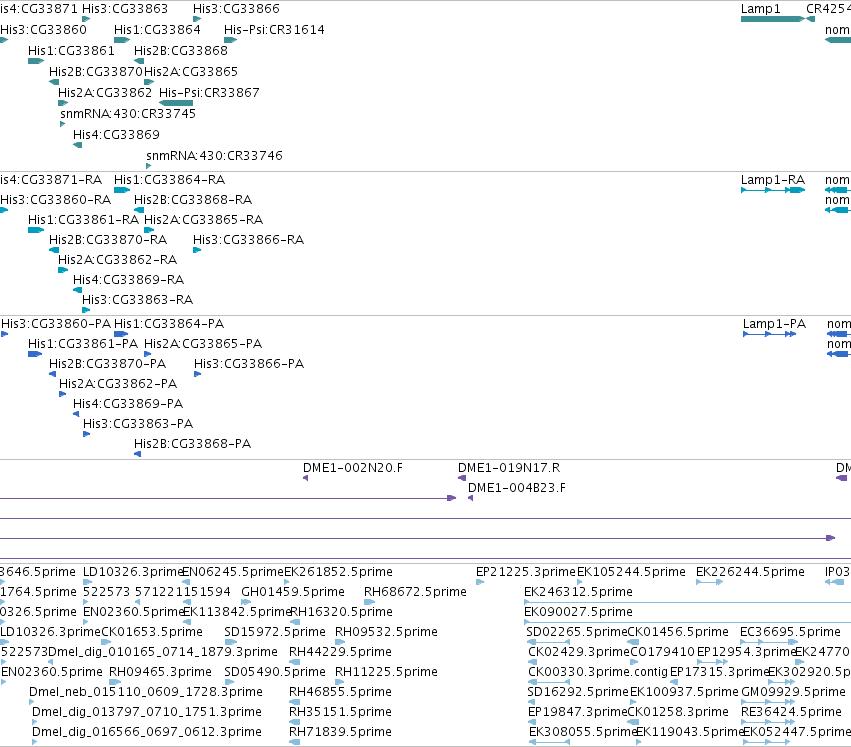Image resolution: width=851 pixels, height=747 pixels.
Task: Open the His2B:CG33868 gene label
Action: click(181, 50)
